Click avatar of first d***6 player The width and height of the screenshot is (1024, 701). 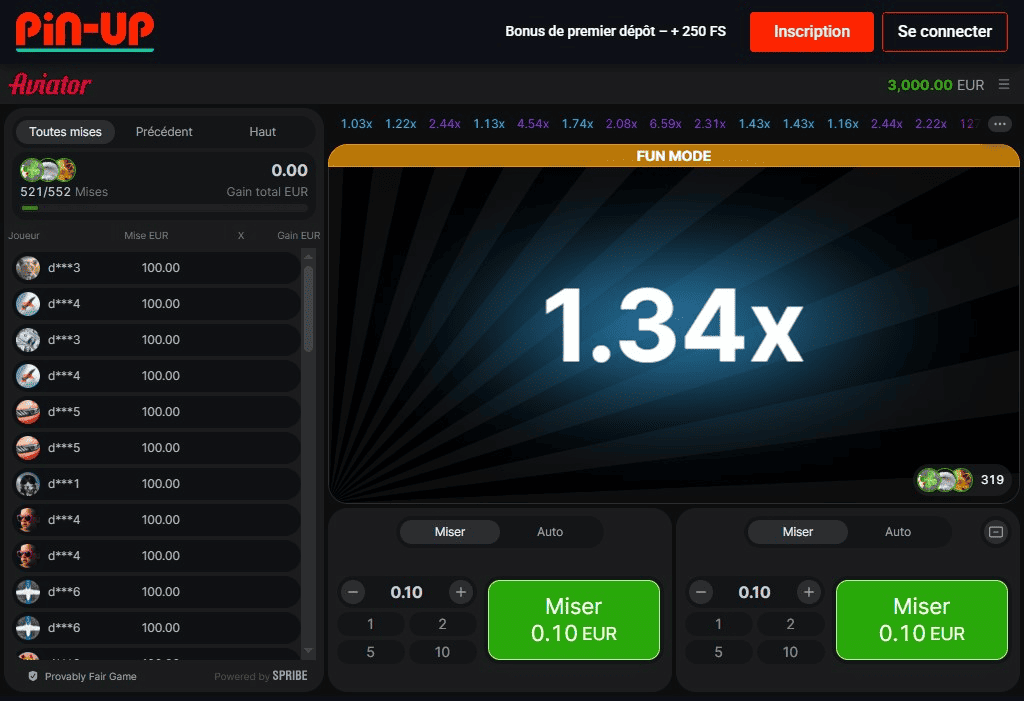click(28, 591)
